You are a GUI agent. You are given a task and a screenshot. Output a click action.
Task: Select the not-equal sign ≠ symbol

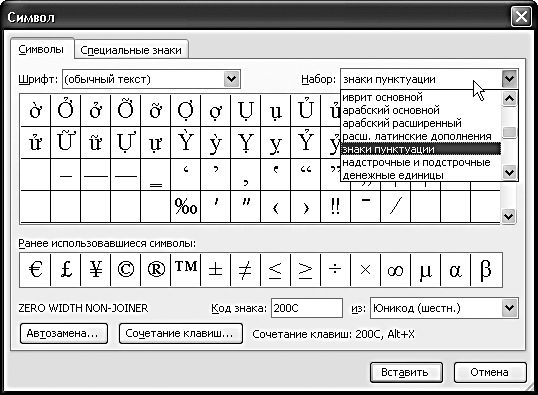(246, 270)
